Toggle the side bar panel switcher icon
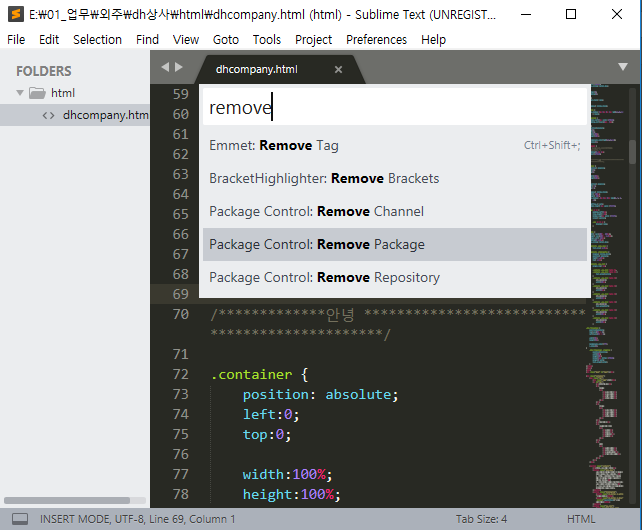This screenshot has width=642, height=530. pyautogui.click(x=20, y=519)
